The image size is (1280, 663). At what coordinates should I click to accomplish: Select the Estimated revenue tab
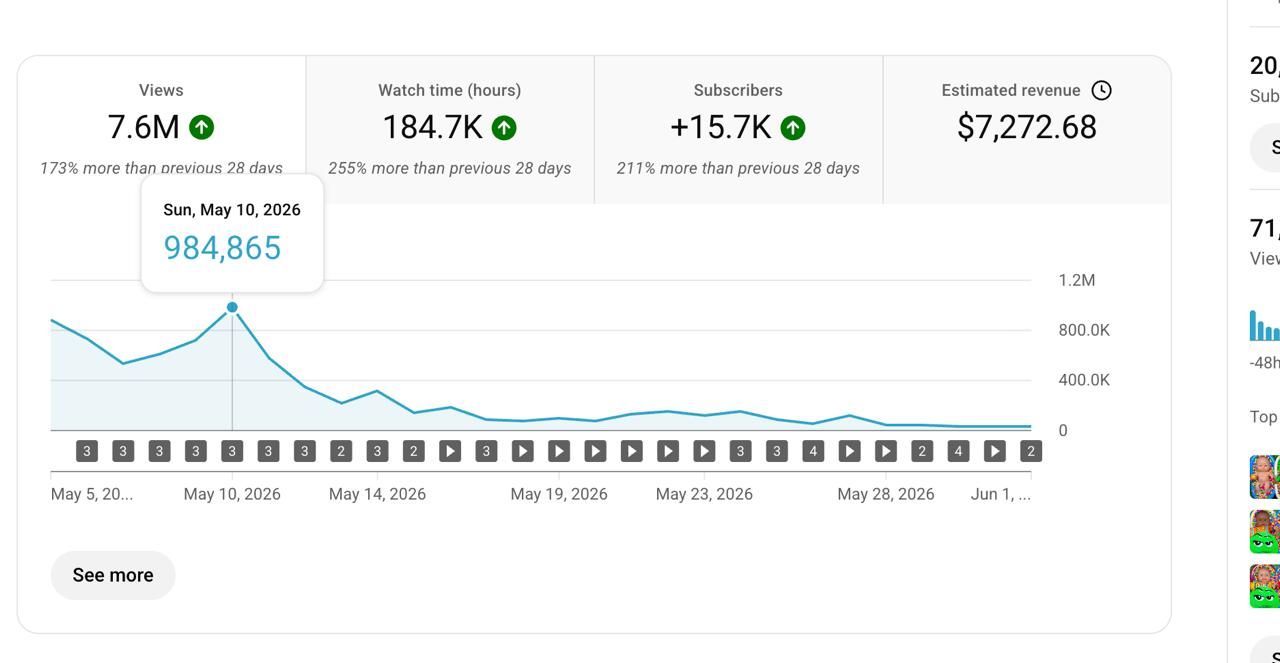[x=1027, y=130]
